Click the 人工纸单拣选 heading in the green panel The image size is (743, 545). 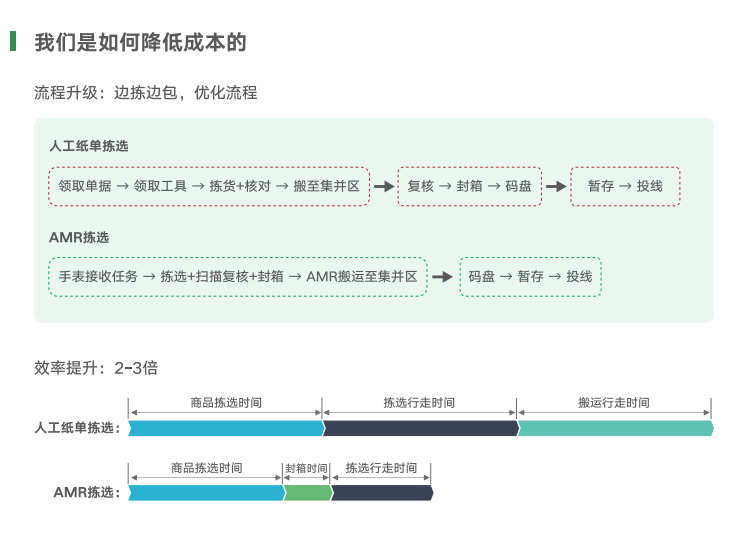[89, 146]
